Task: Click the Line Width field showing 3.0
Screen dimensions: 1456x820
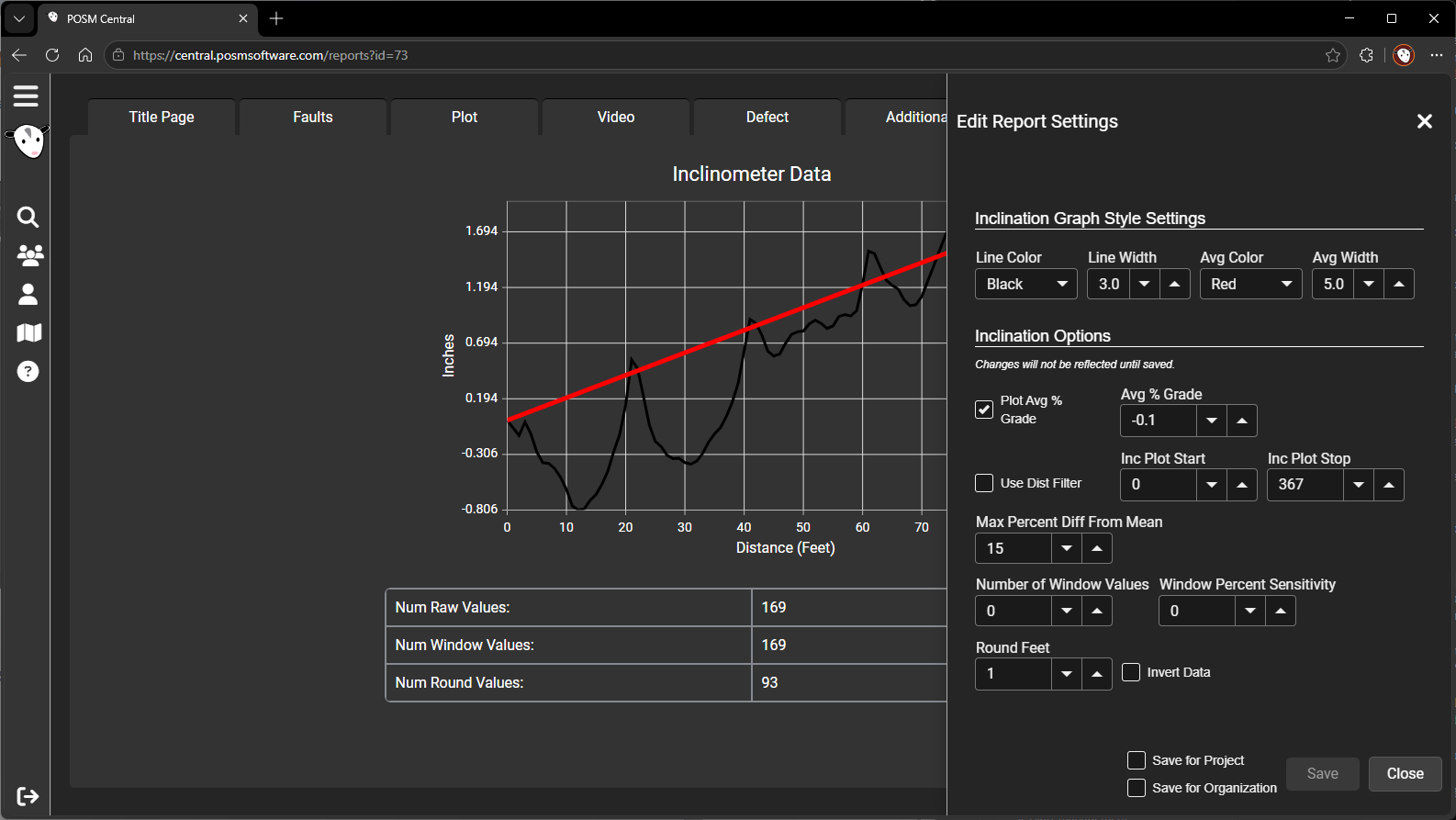Action: [x=1109, y=284]
